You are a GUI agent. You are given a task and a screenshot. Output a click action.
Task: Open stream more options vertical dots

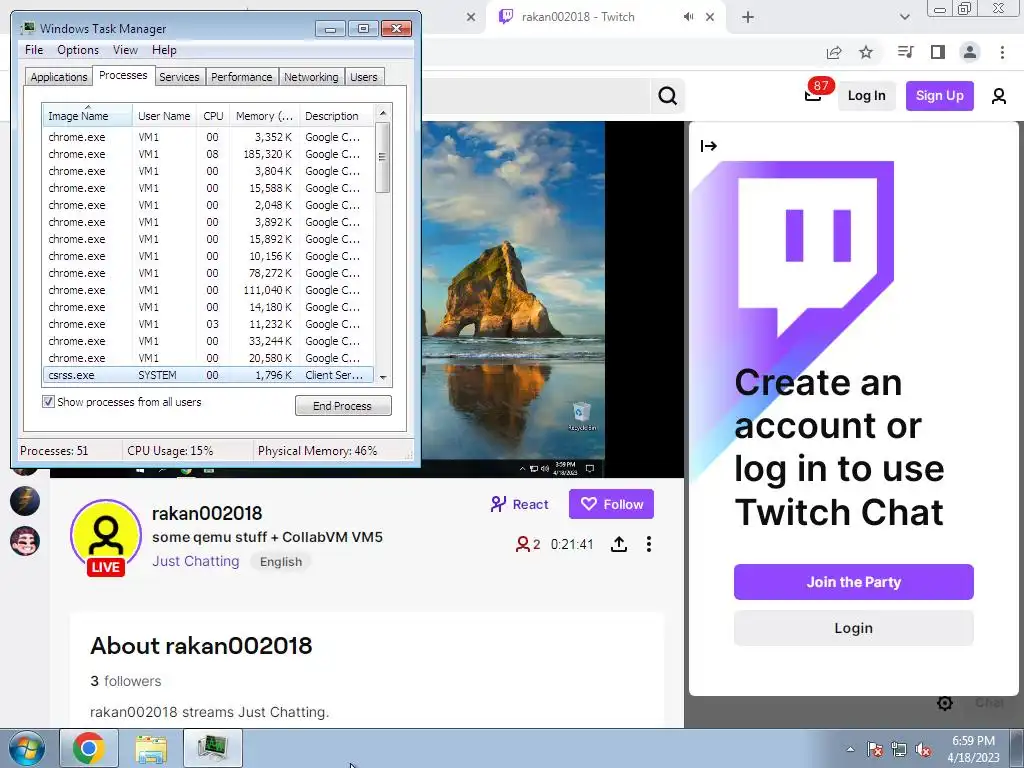[x=648, y=544]
